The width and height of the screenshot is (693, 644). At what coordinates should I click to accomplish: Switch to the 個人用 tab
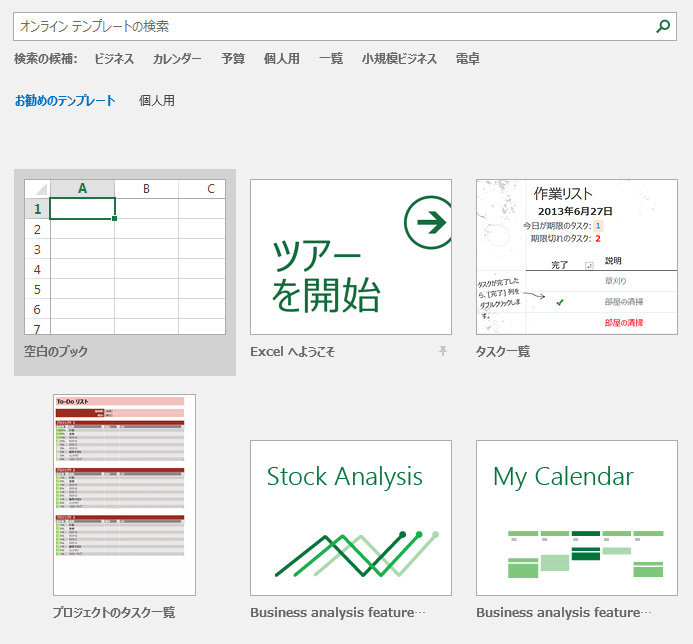pos(156,101)
